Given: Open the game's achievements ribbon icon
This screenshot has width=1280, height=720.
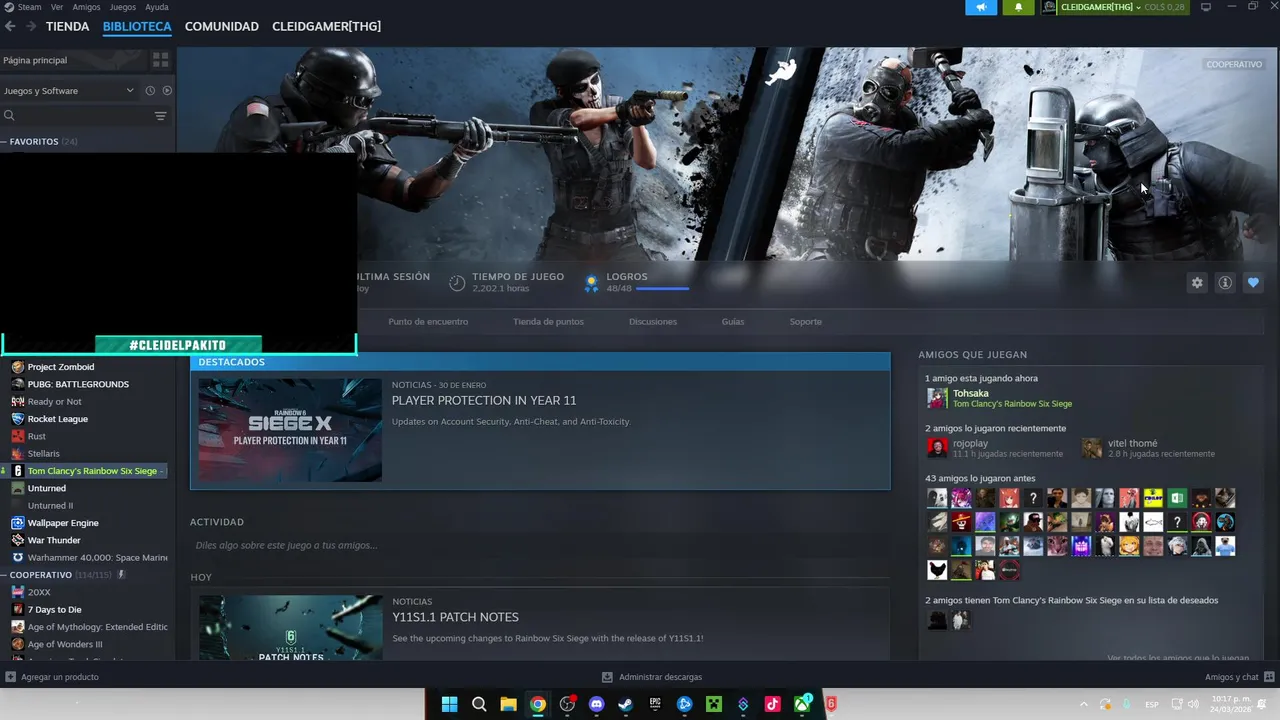Looking at the screenshot, I should click(x=591, y=283).
